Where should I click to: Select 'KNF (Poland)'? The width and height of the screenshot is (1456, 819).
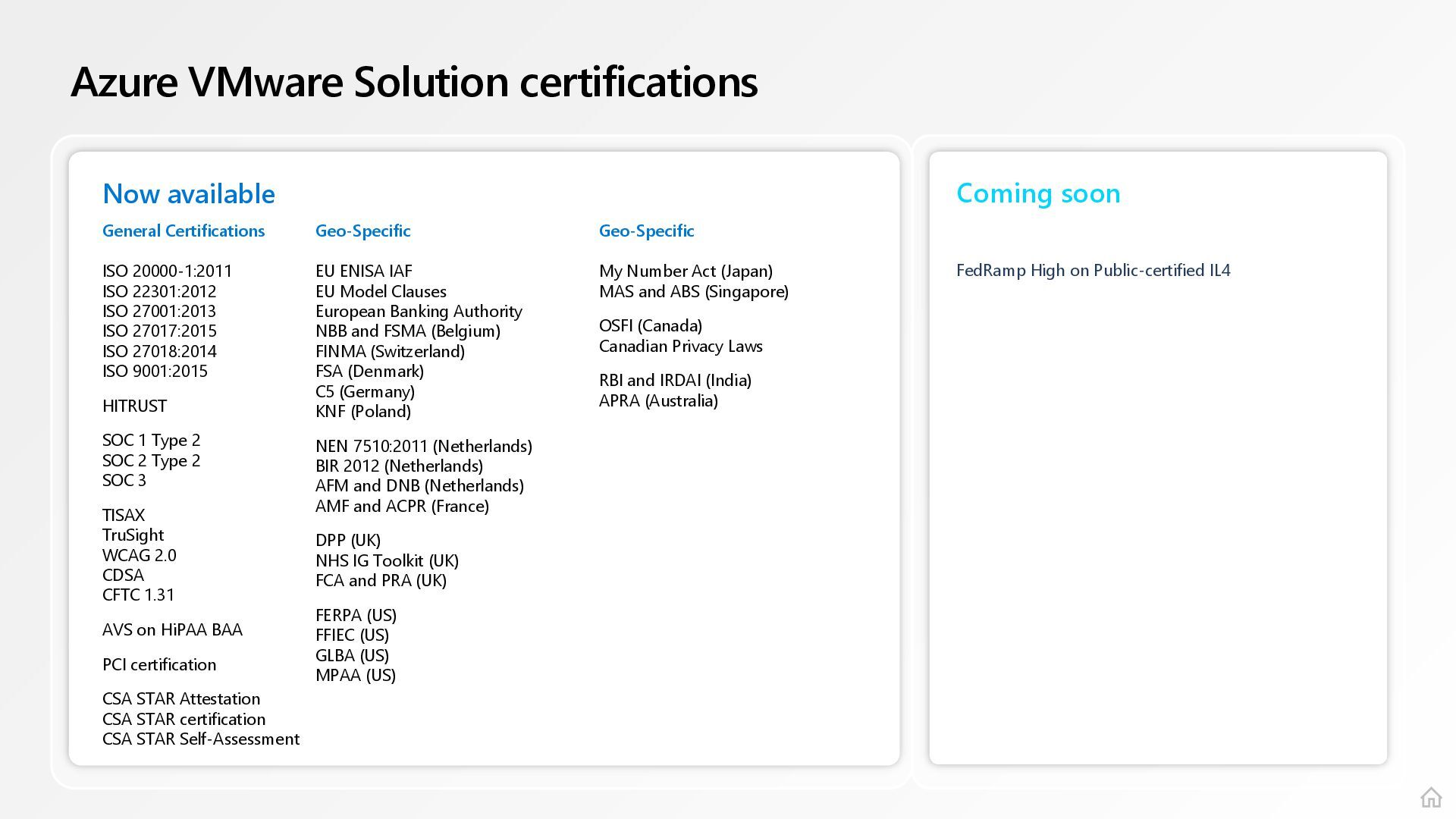[x=363, y=412]
